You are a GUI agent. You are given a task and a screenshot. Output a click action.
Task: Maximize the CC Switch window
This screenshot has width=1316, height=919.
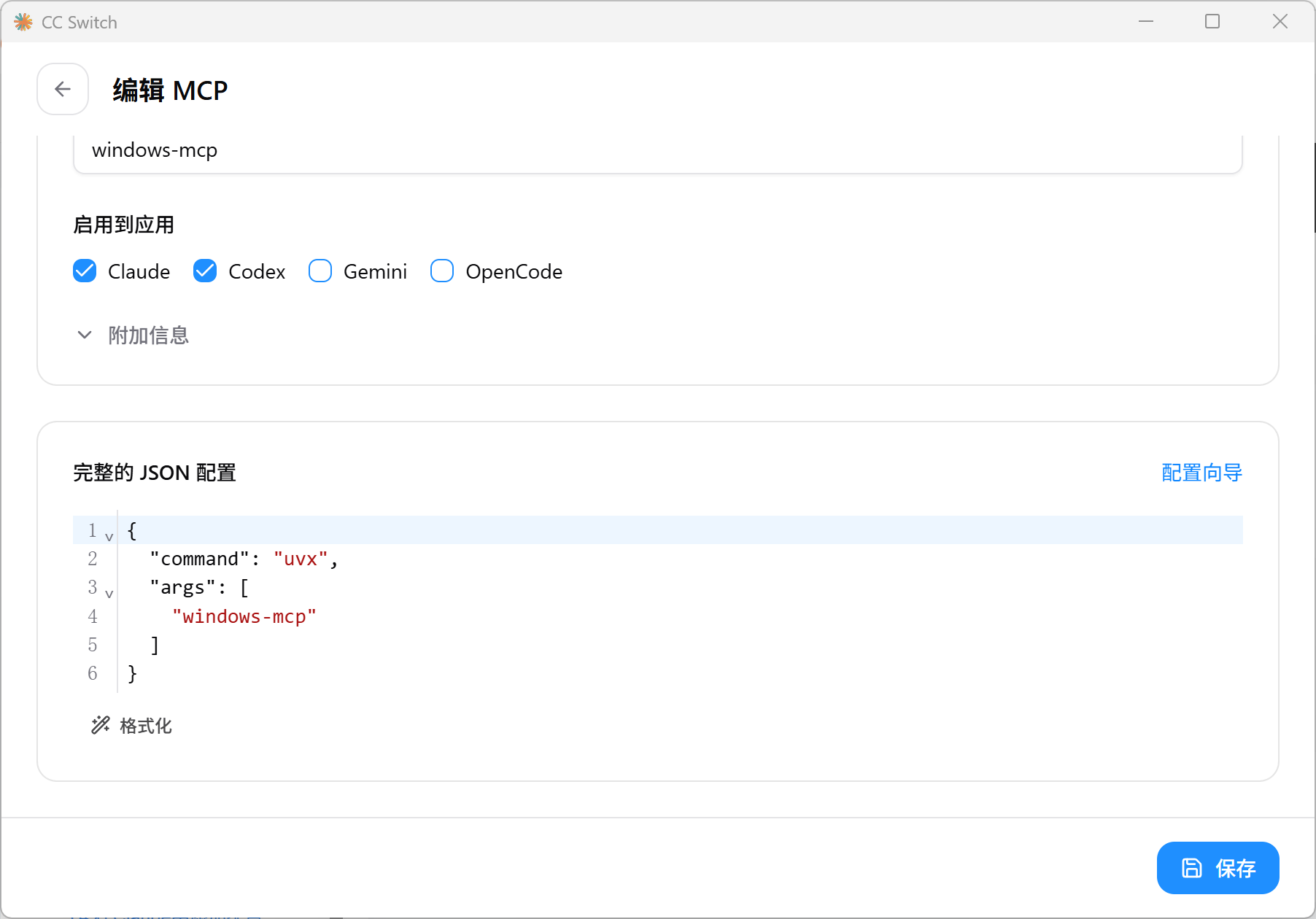click(x=1212, y=22)
